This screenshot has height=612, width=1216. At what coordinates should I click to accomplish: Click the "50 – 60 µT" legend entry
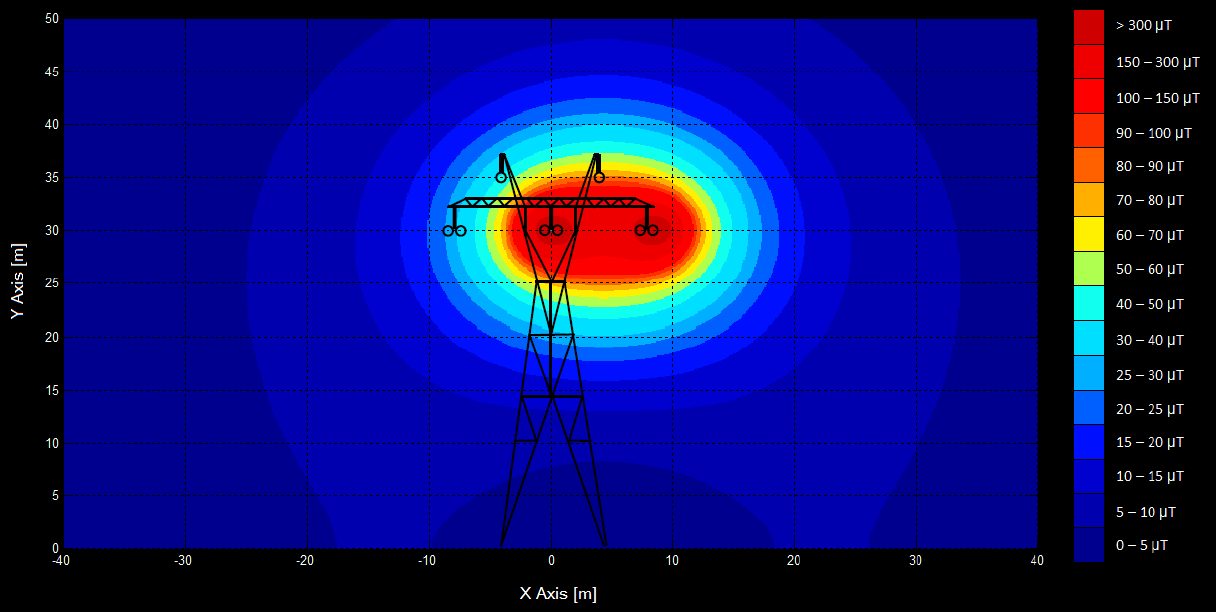[x=1089, y=269]
